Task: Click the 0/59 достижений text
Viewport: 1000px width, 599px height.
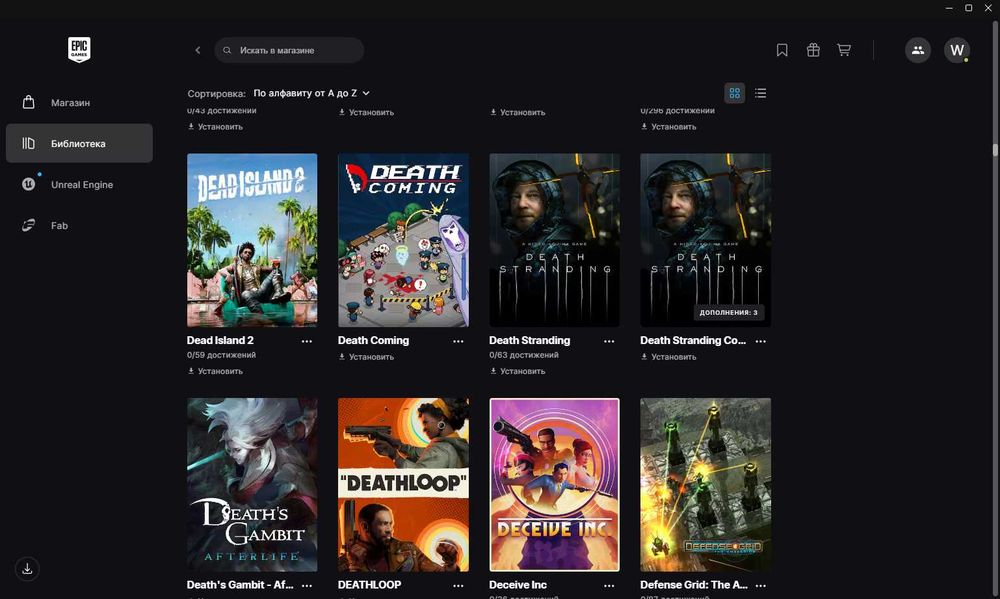Action: [221, 355]
